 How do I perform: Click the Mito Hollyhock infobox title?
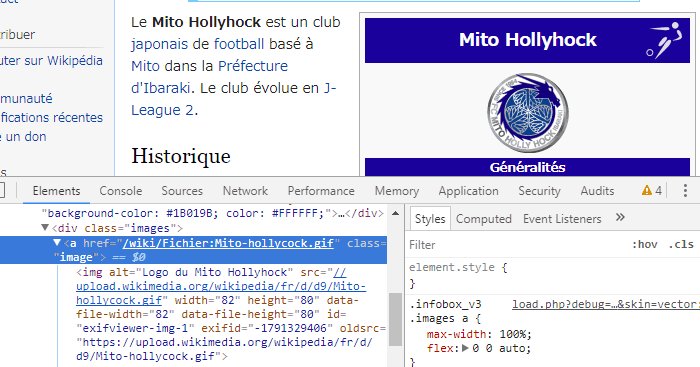[x=527, y=40]
